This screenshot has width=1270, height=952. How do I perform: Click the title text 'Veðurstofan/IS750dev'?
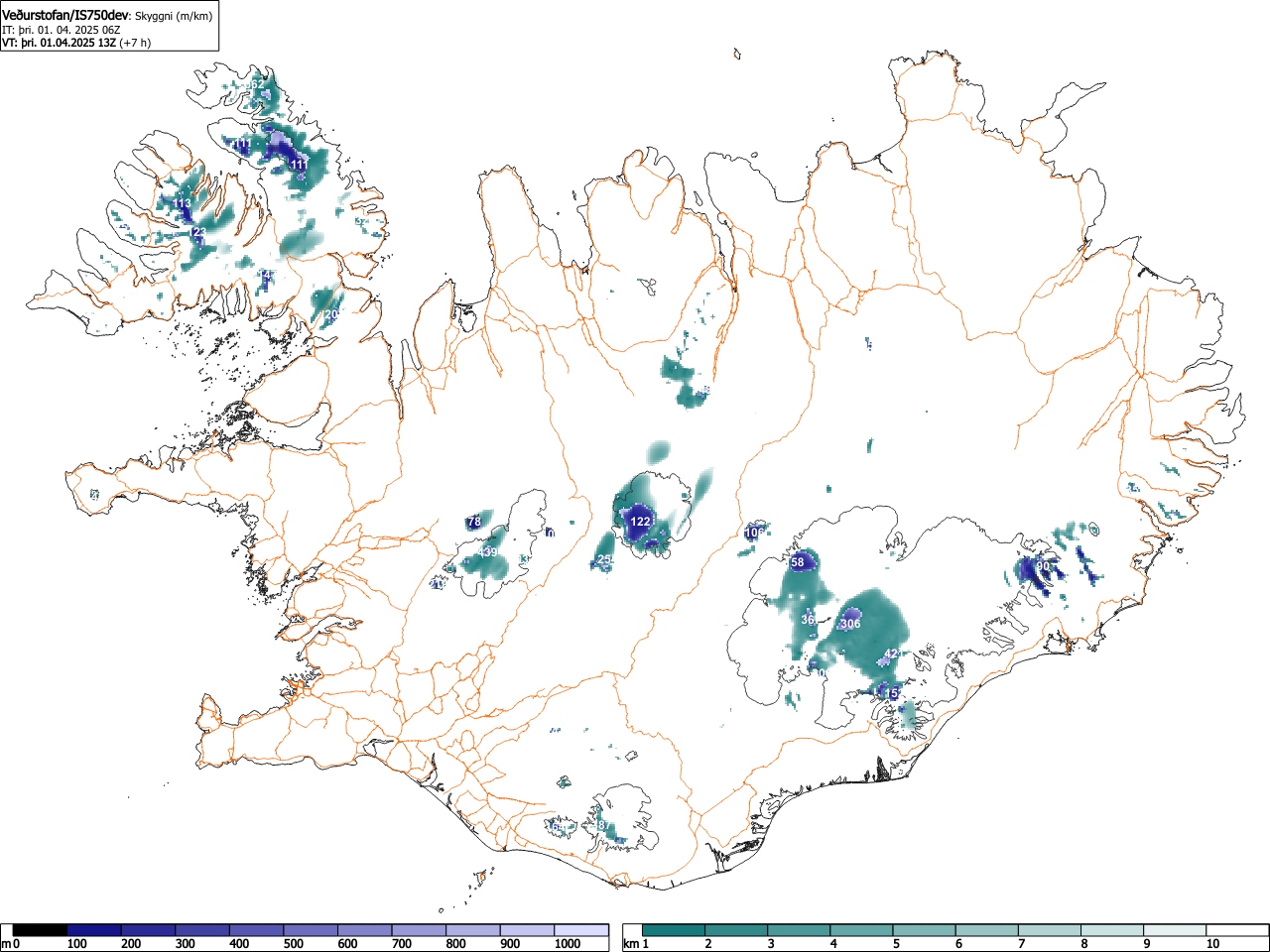click(x=66, y=16)
